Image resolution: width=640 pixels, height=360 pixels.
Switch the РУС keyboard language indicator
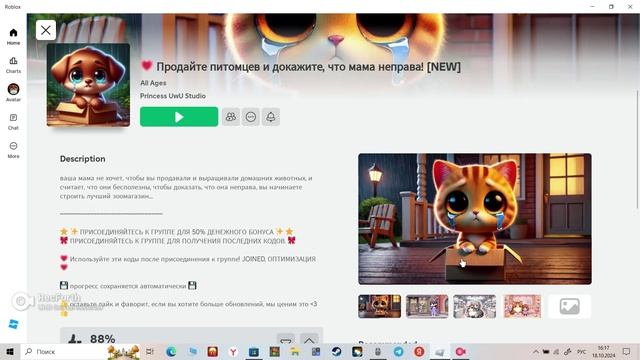581,351
